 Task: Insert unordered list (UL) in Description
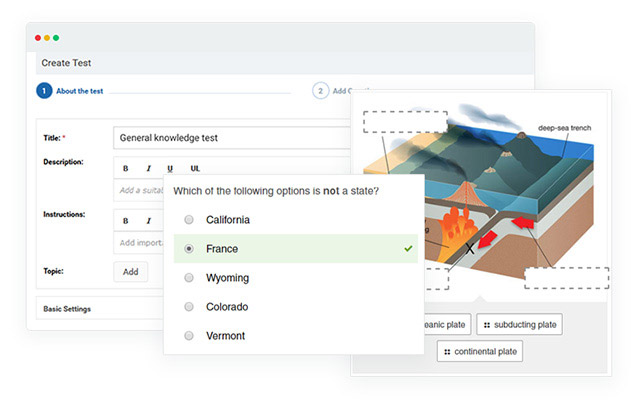(x=195, y=169)
